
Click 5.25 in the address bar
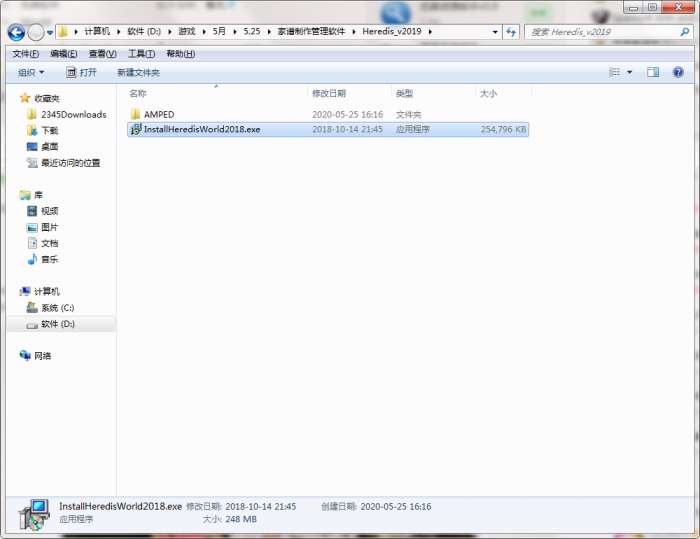tap(252, 31)
